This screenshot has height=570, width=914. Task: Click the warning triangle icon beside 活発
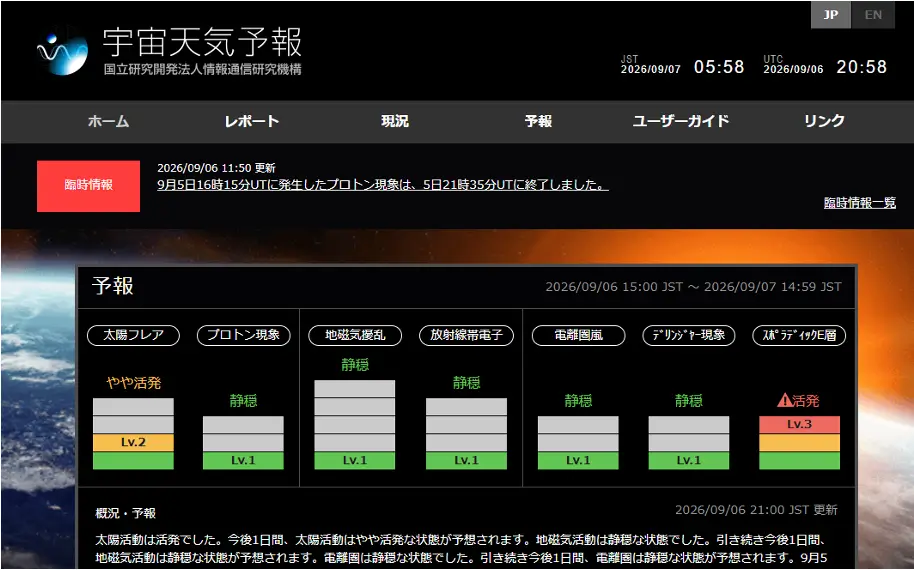click(785, 400)
